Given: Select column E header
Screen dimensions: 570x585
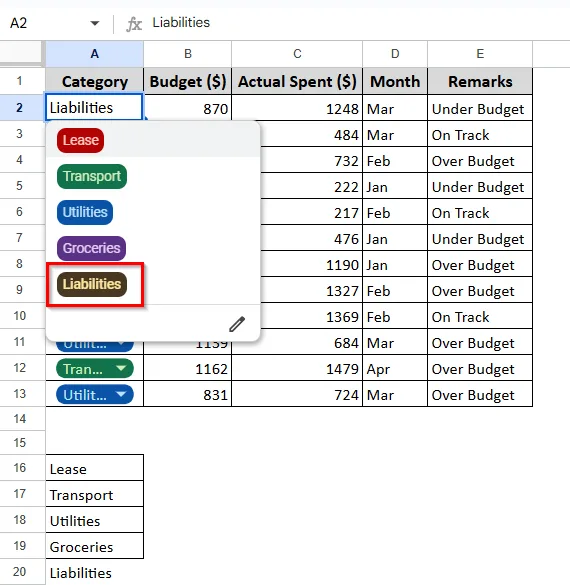Looking at the screenshot, I should point(480,54).
